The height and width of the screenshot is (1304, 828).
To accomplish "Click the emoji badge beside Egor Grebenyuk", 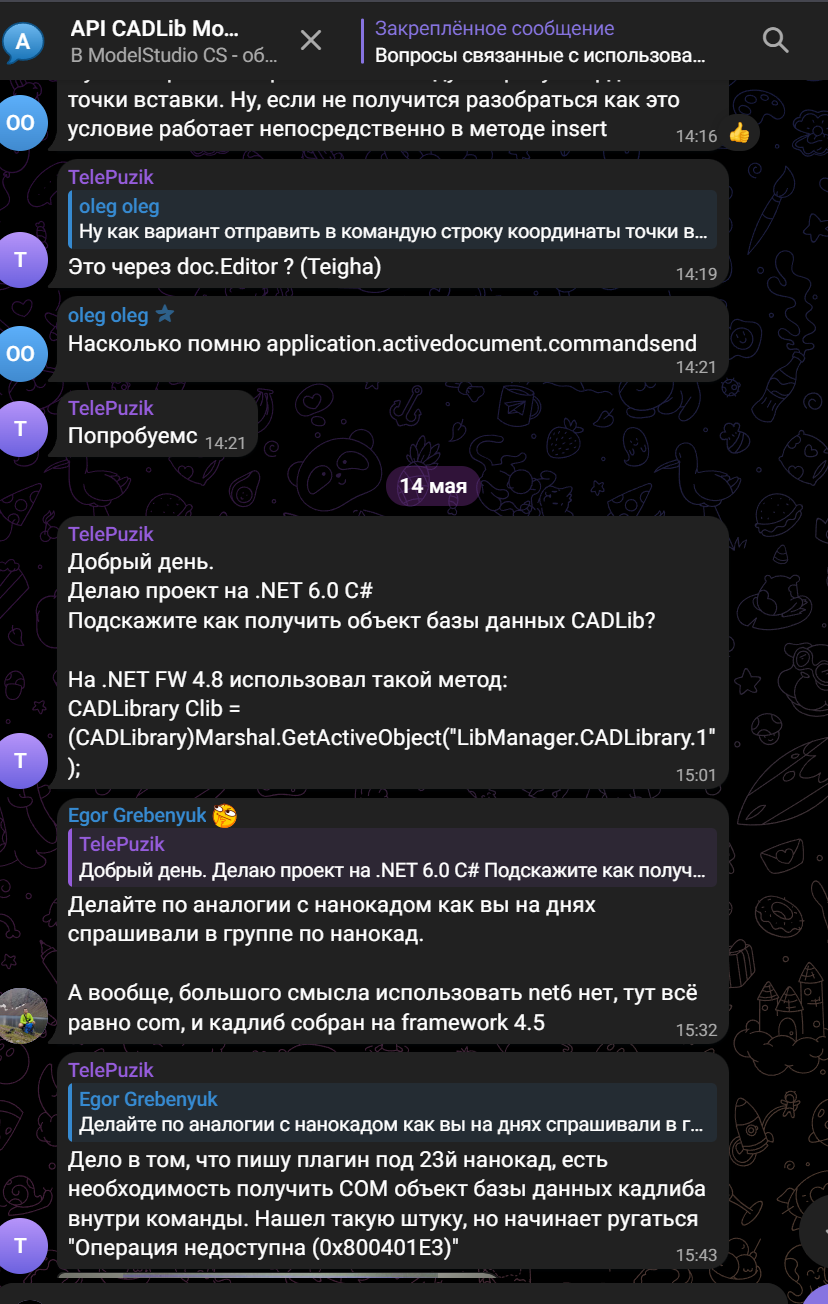I will [224, 816].
